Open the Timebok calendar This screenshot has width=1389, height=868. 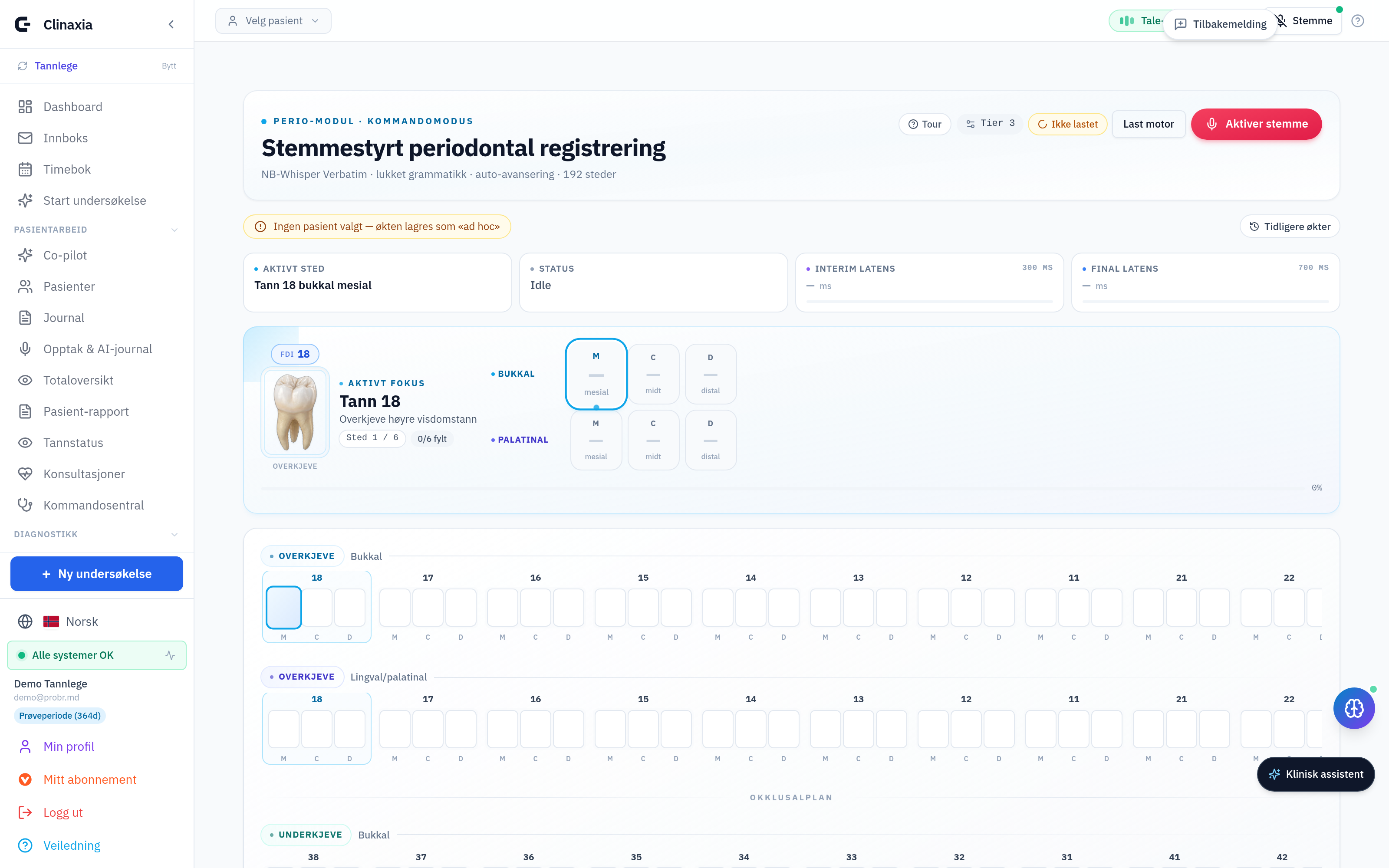point(97,169)
